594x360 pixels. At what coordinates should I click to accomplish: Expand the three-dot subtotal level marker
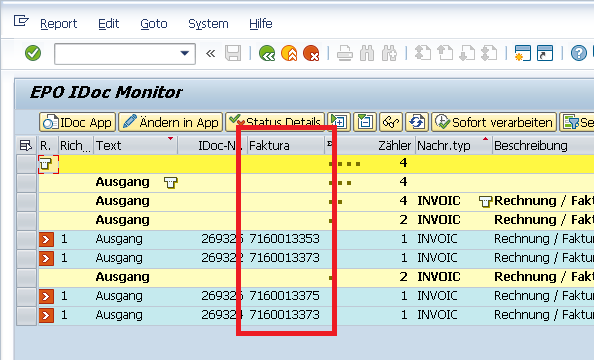click(340, 183)
